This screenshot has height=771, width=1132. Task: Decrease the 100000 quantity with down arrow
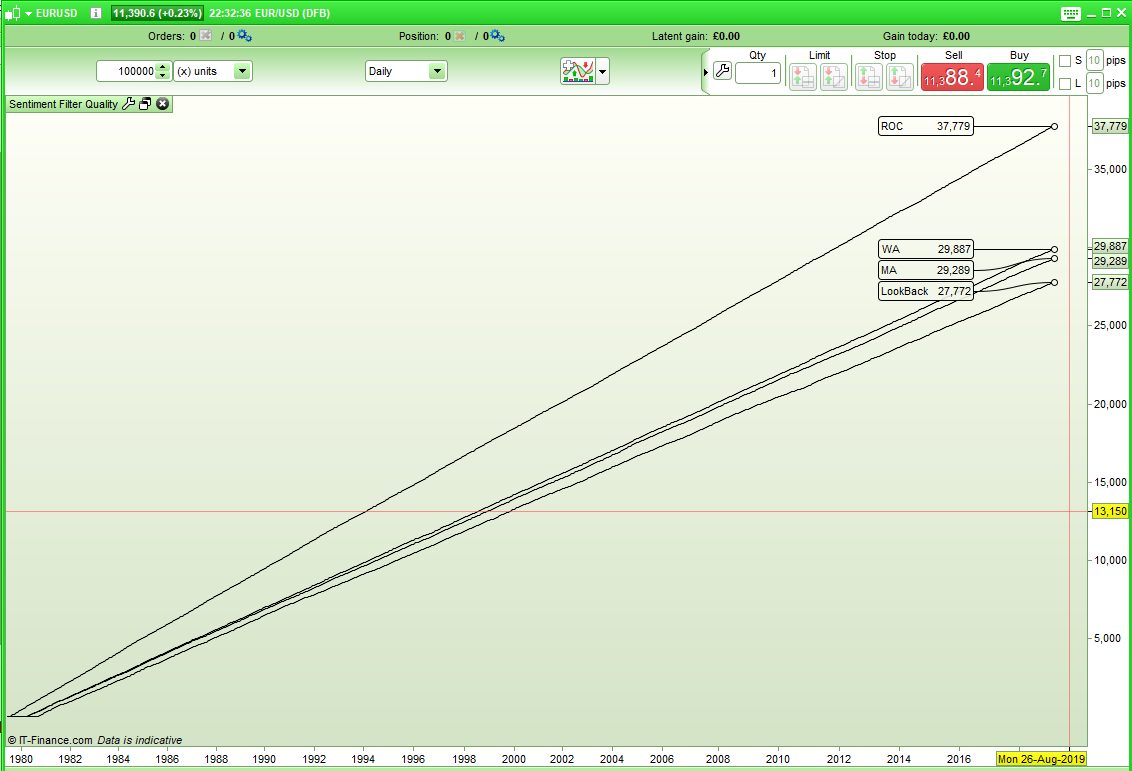click(x=163, y=75)
